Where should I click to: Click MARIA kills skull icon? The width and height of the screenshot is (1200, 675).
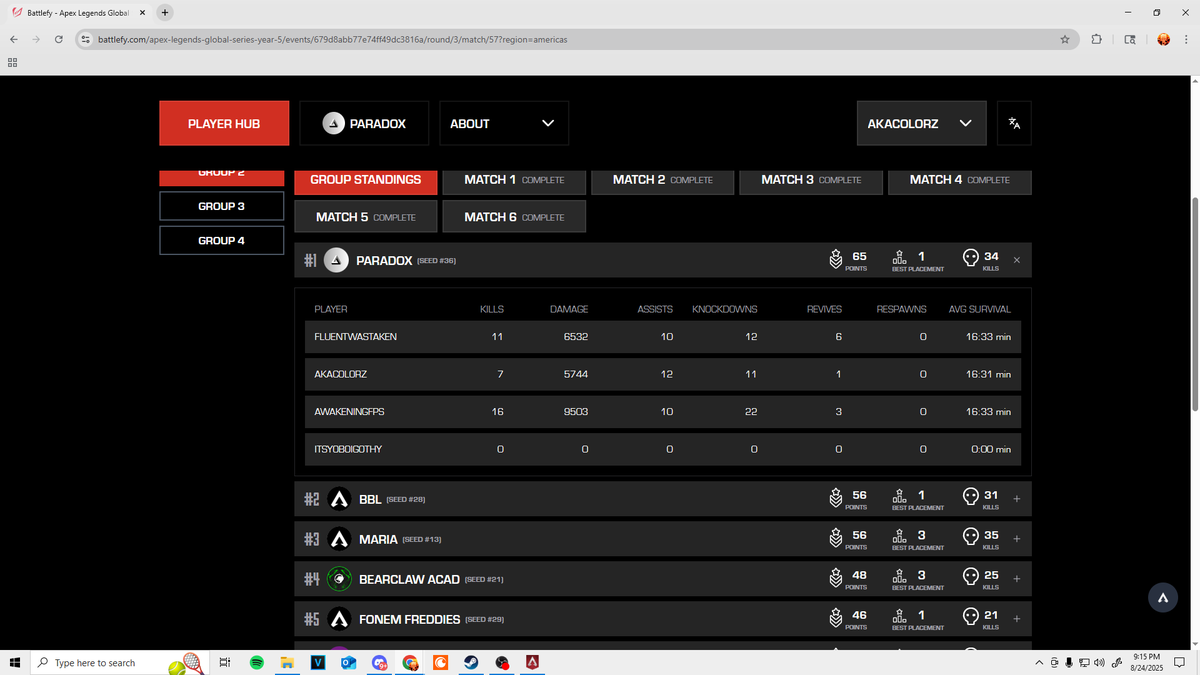[x=970, y=537]
